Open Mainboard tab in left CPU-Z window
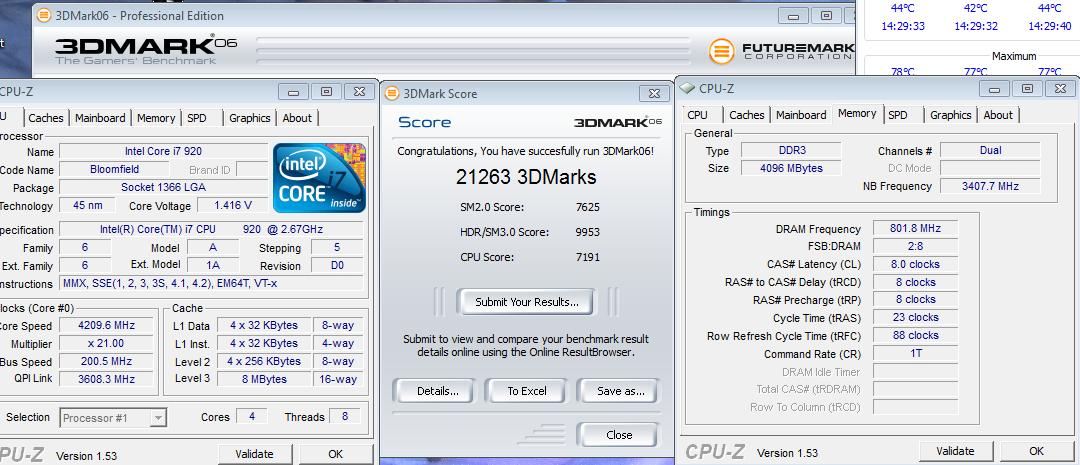 (x=100, y=118)
